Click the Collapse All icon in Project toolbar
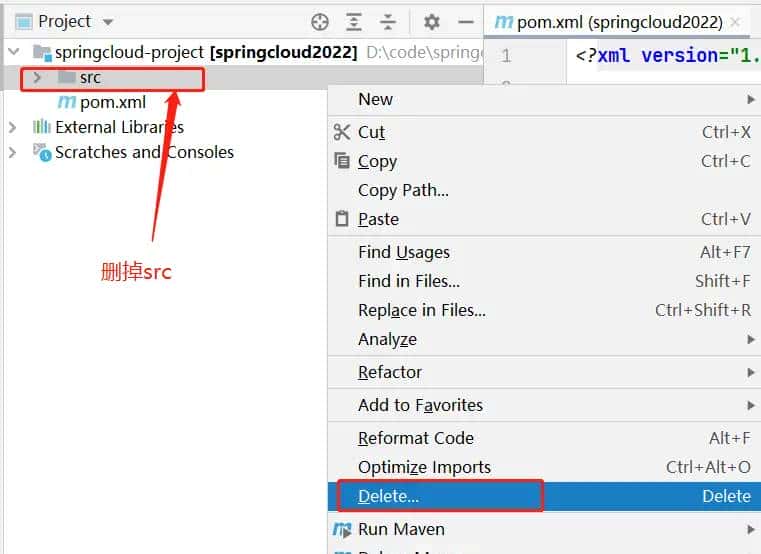761x554 pixels. tap(387, 22)
